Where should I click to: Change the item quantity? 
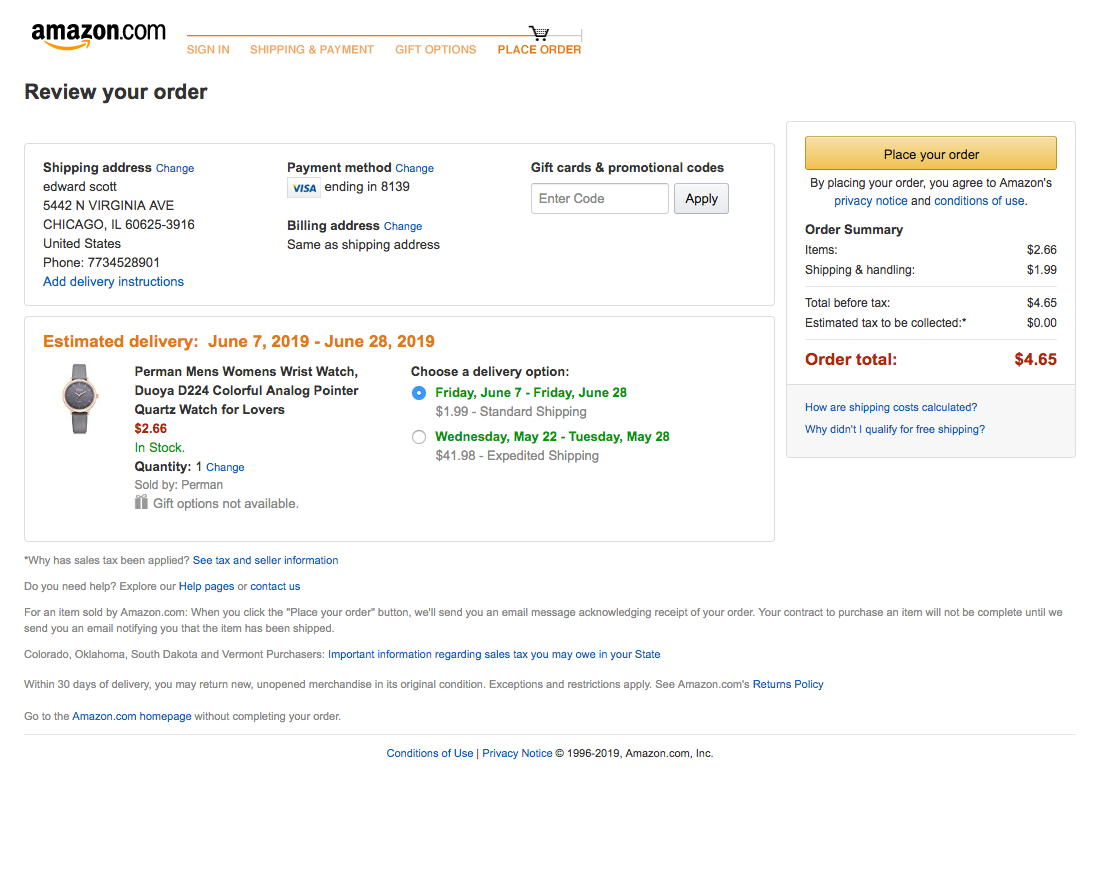[x=224, y=467]
